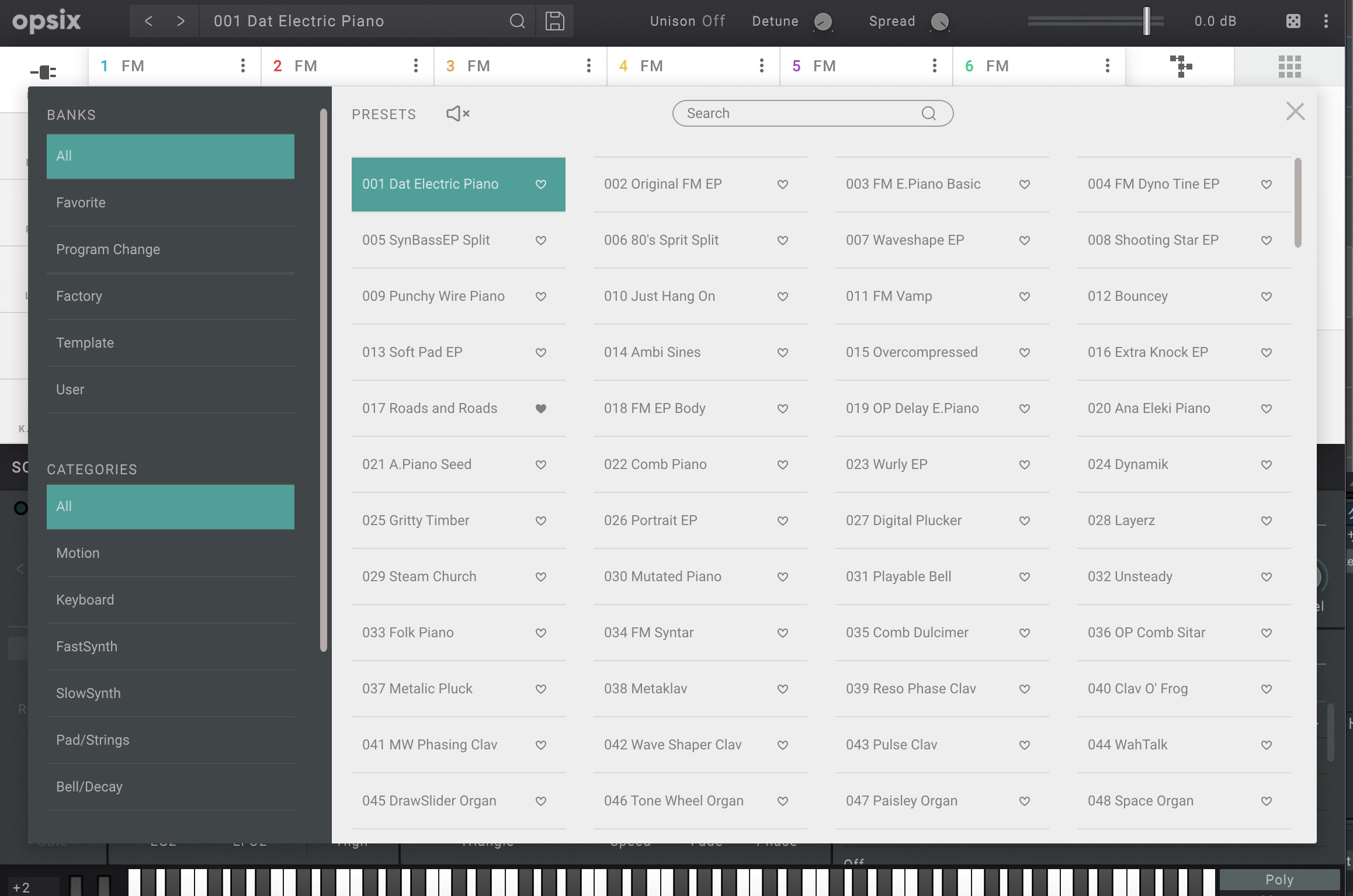Image resolution: width=1353 pixels, height=896 pixels.
Task: Open operator 4 FM options menu
Action: tap(761, 65)
